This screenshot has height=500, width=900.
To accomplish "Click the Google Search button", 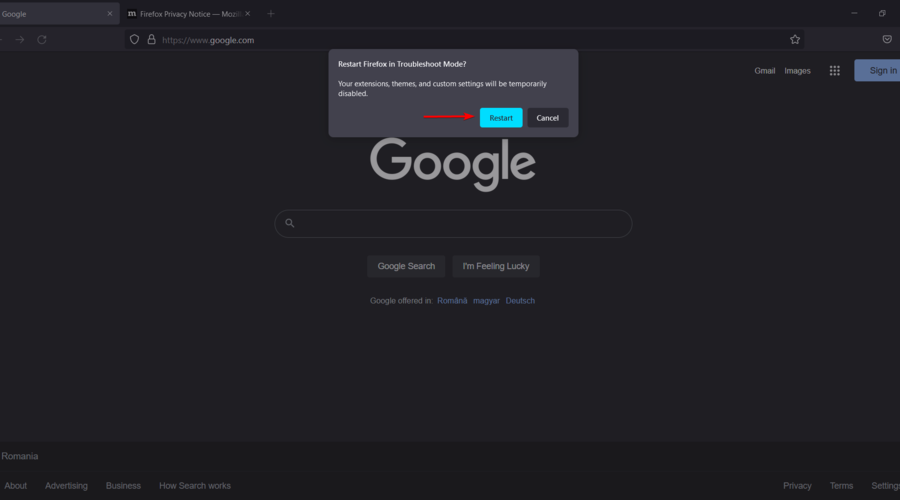I will click(x=406, y=266).
